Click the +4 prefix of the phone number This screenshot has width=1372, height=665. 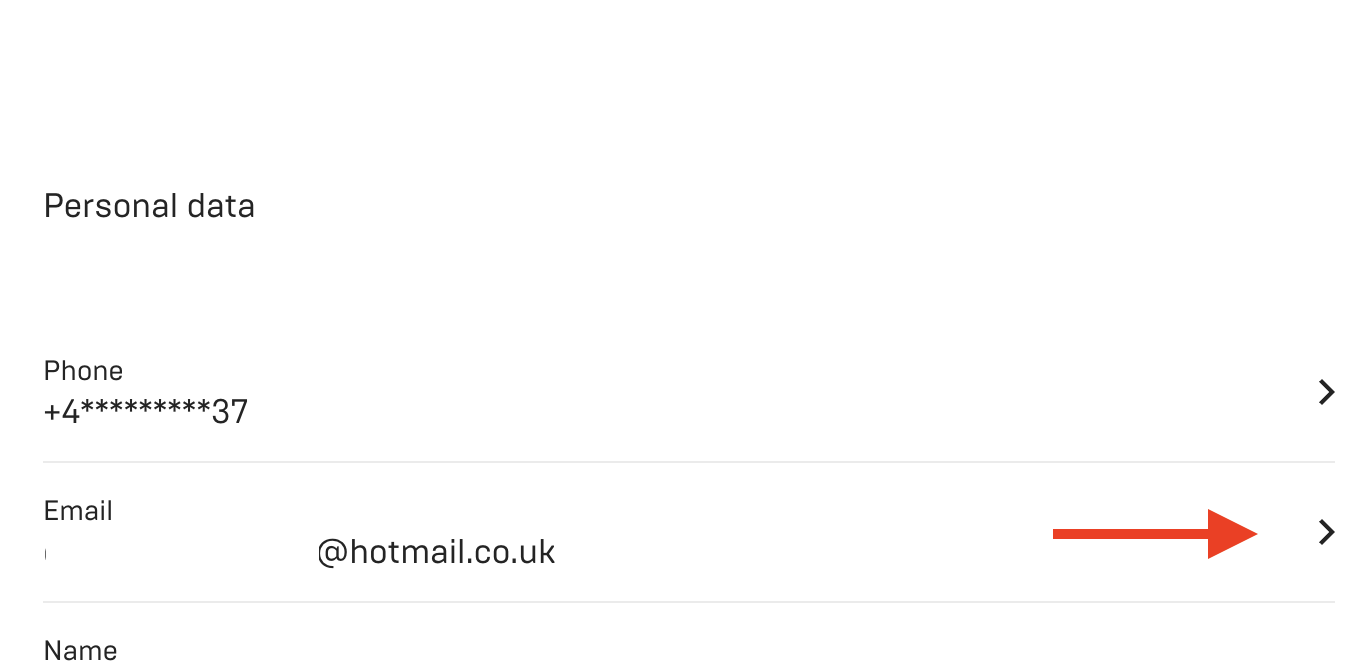tap(62, 412)
